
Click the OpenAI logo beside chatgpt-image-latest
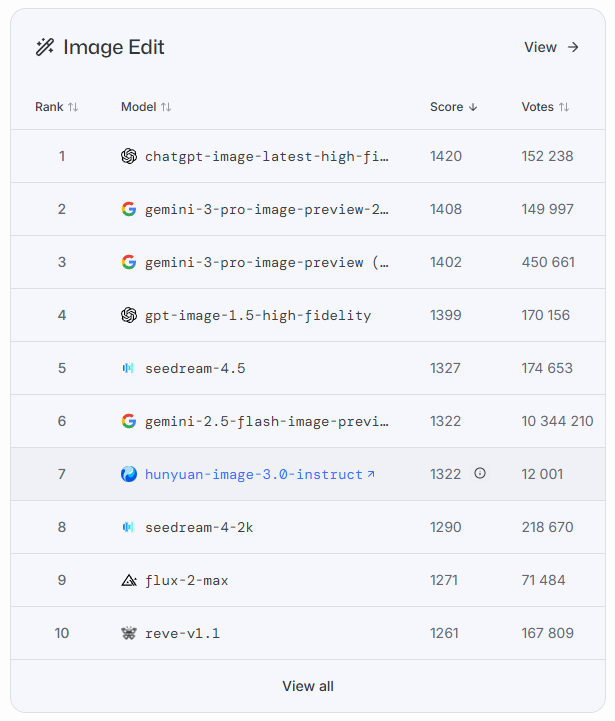(x=129, y=156)
